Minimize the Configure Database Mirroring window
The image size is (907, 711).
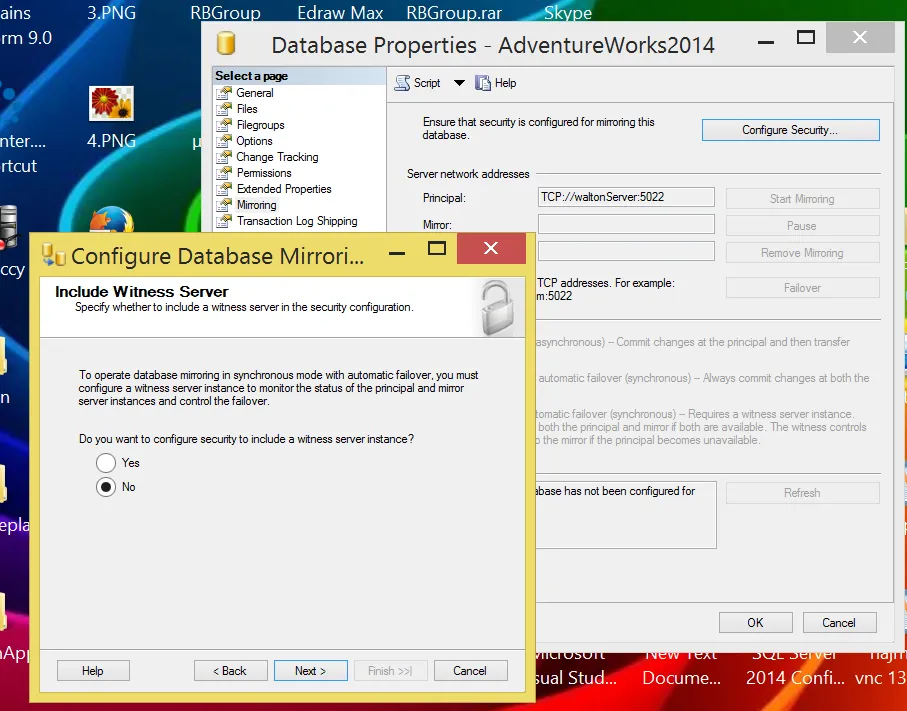(x=397, y=252)
